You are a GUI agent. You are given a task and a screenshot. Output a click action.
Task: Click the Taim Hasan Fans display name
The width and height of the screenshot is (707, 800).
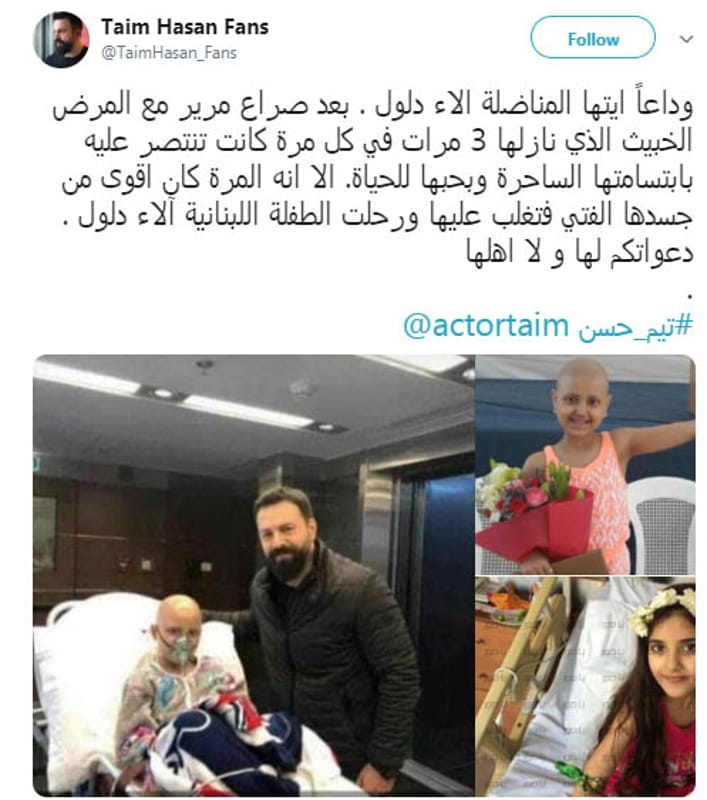pos(185,27)
